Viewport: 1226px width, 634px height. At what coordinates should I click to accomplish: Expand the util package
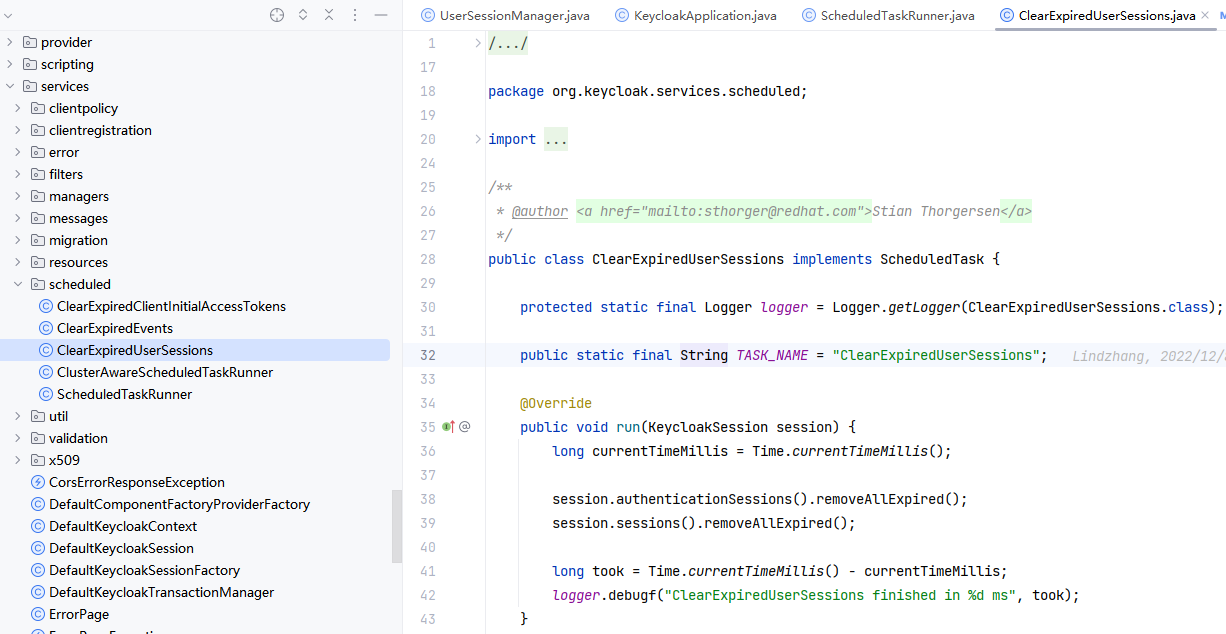point(18,416)
